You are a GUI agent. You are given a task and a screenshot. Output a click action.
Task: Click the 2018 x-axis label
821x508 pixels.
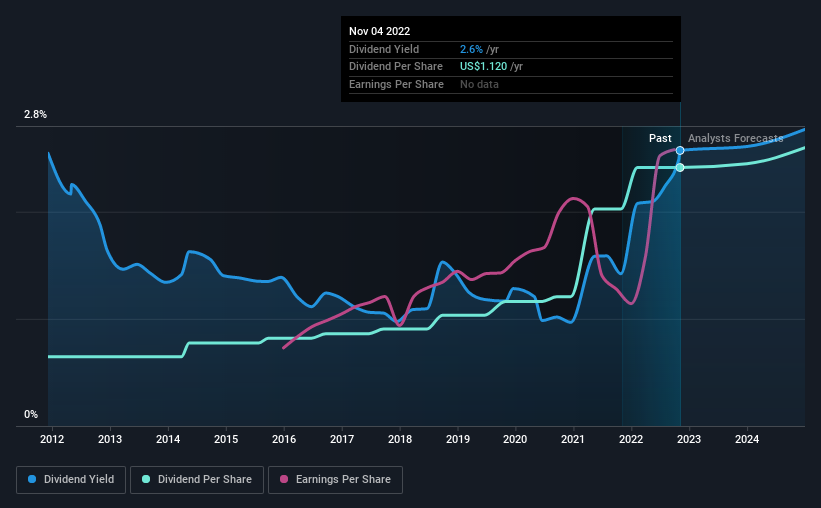click(400, 439)
